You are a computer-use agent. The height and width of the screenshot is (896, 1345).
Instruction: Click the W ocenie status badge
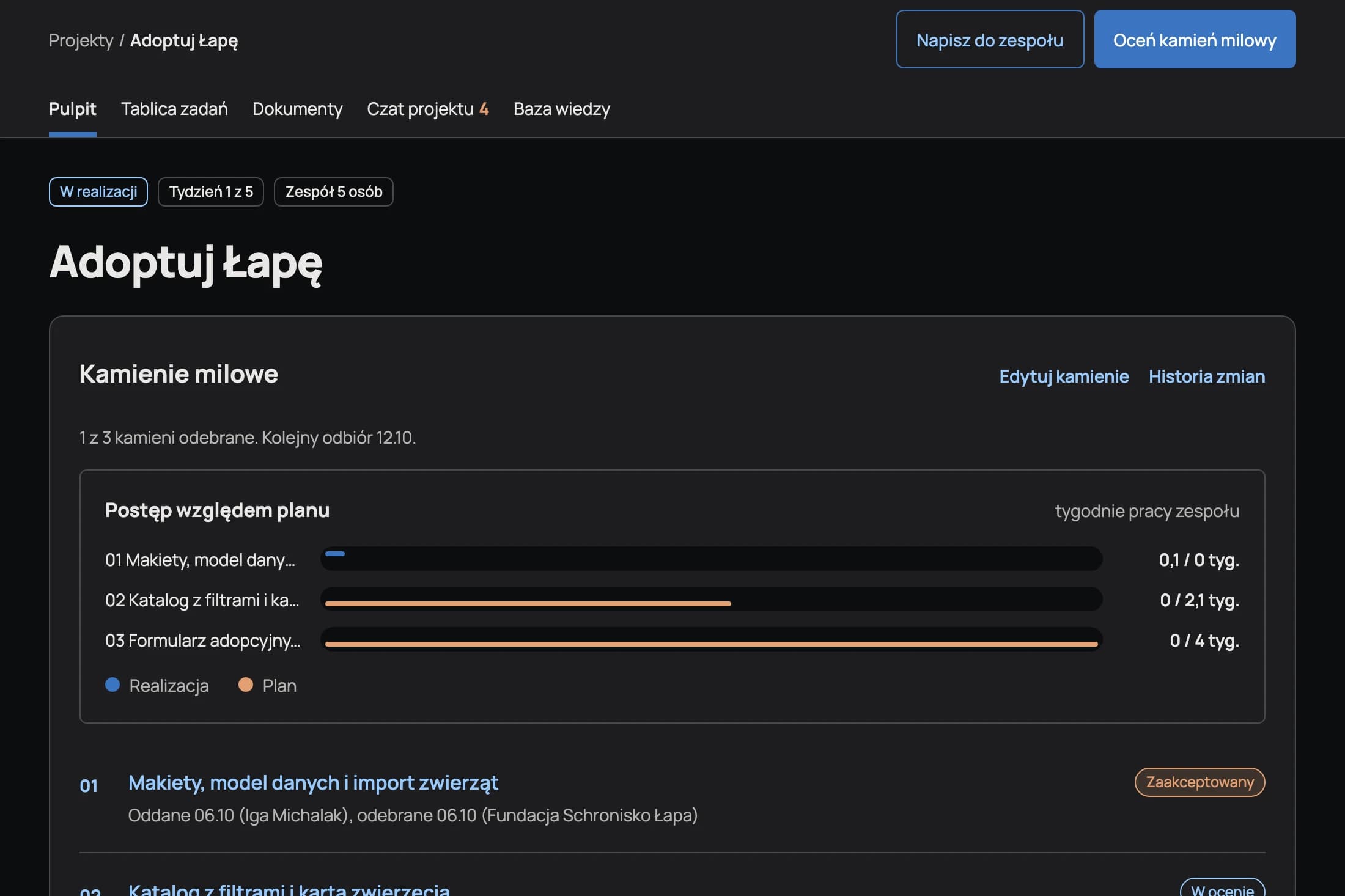pos(1222,888)
